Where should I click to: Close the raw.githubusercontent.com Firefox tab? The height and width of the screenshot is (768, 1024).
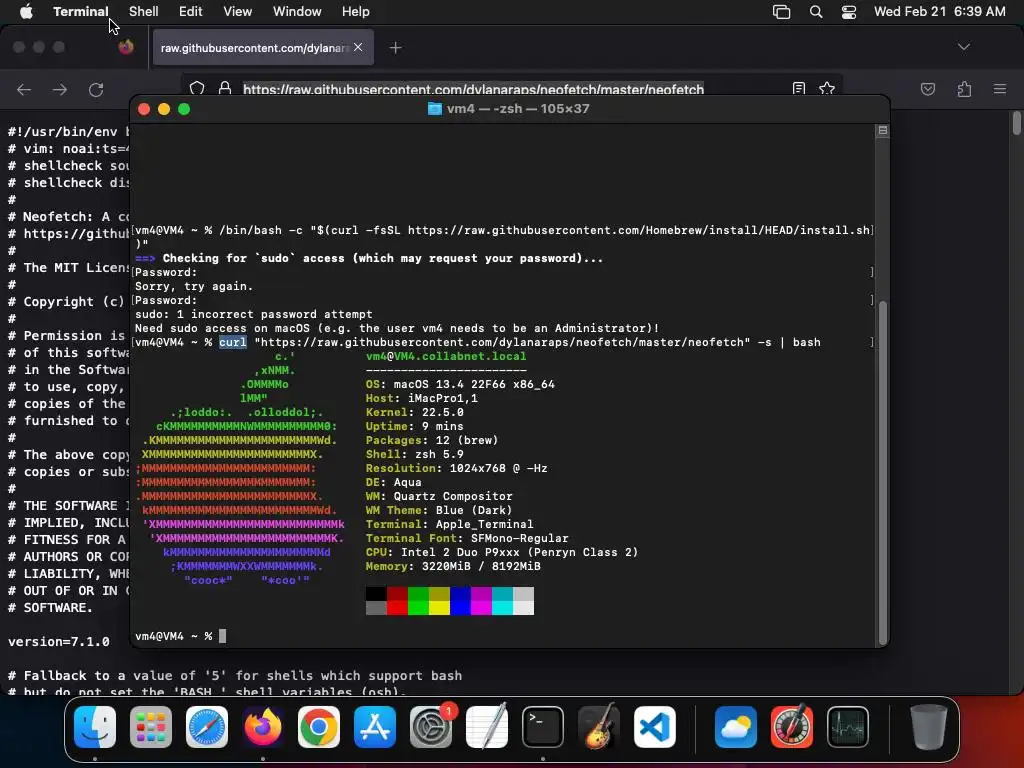tap(358, 47)
